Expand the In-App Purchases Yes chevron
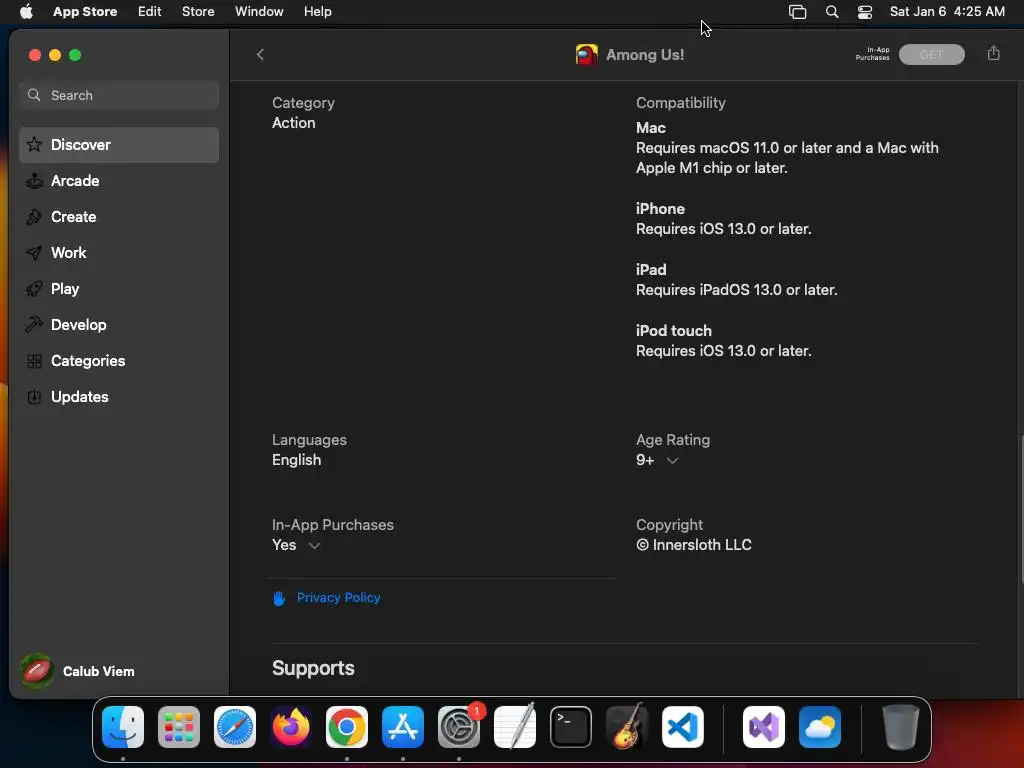The height and width of the screenshot is (768, 1024). point(314,546)
